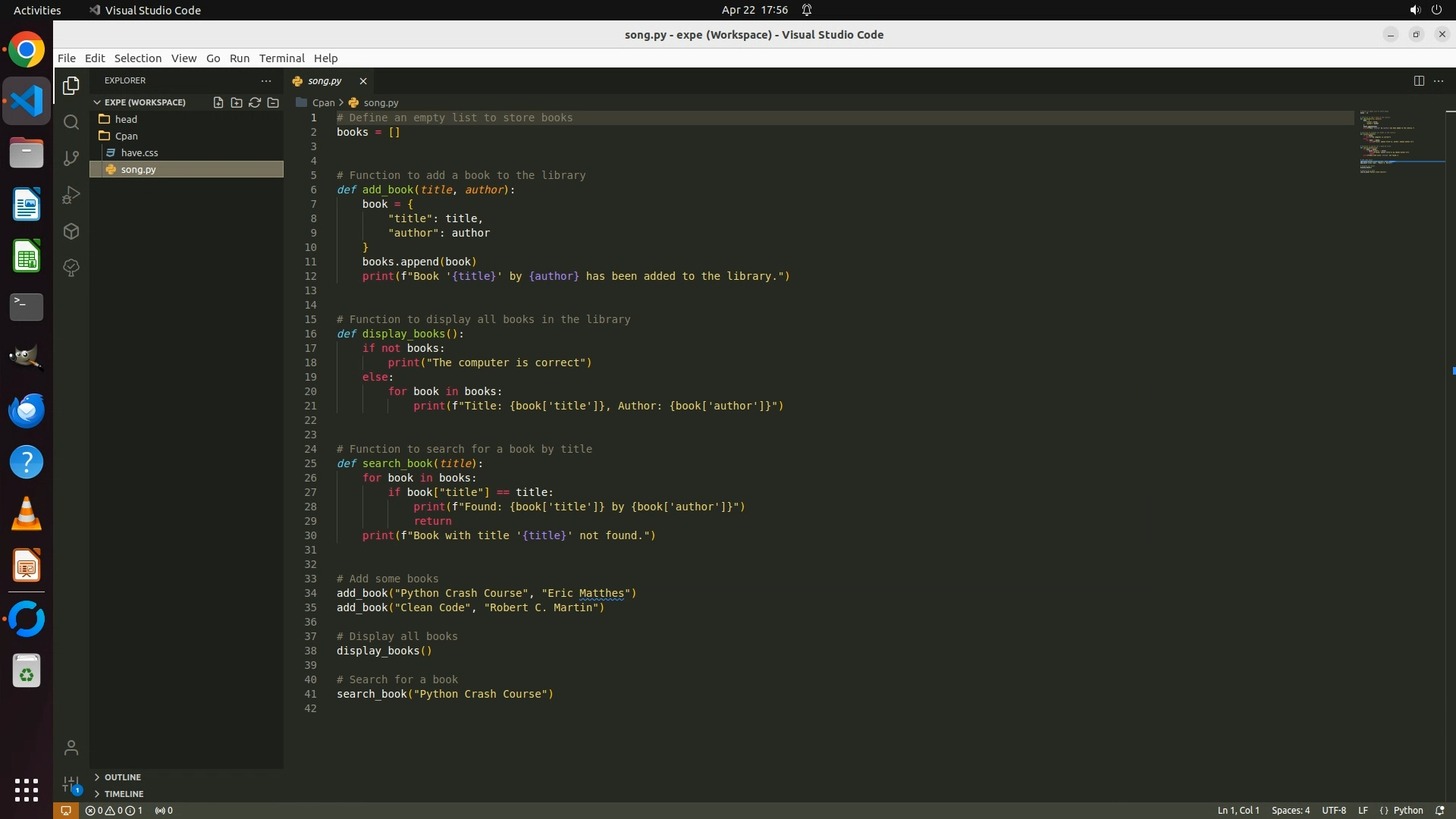1456x819 pixels.
Task: Click the New File icon in Explorer
Action: click(x=218, y=102)
